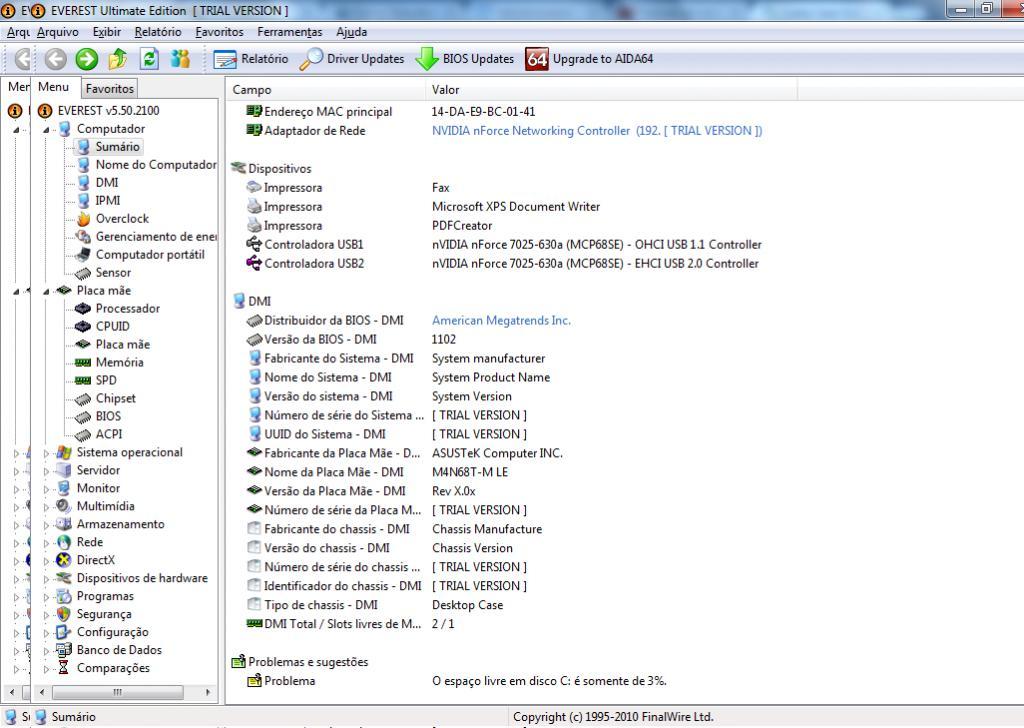Check for Driver Updates

point(352,59)
